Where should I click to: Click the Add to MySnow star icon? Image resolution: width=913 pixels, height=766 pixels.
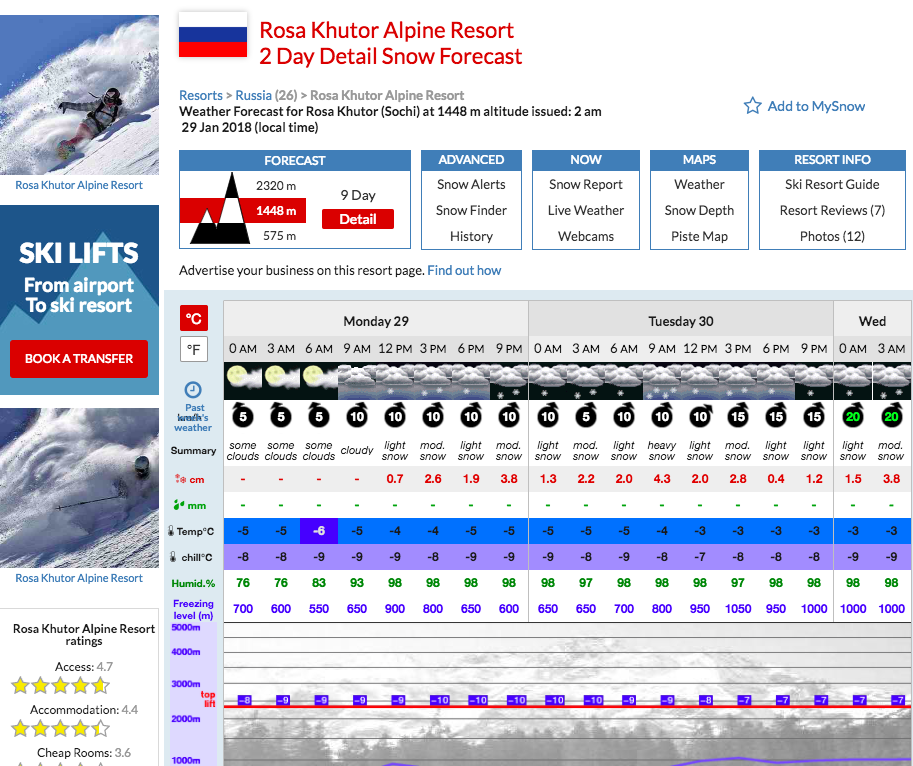(x=752, y=105)
